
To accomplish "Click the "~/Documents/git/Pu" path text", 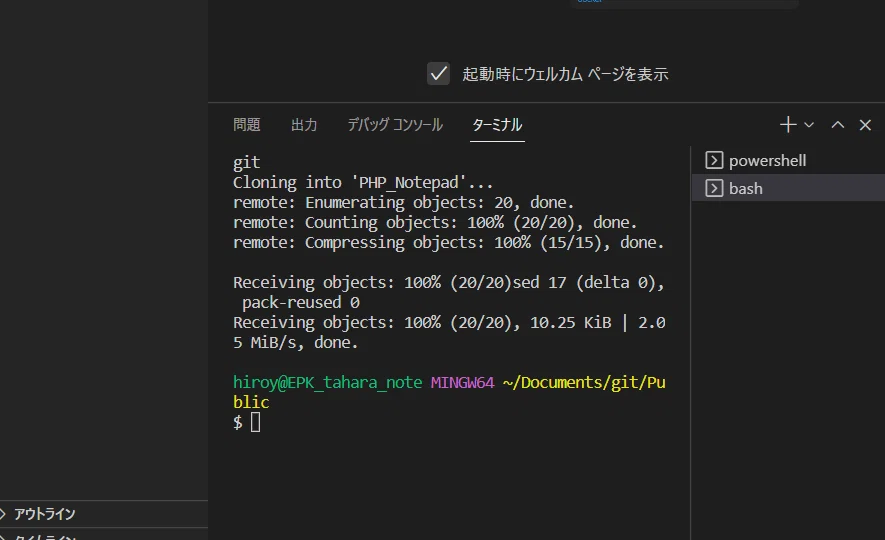I will (584, 383).
